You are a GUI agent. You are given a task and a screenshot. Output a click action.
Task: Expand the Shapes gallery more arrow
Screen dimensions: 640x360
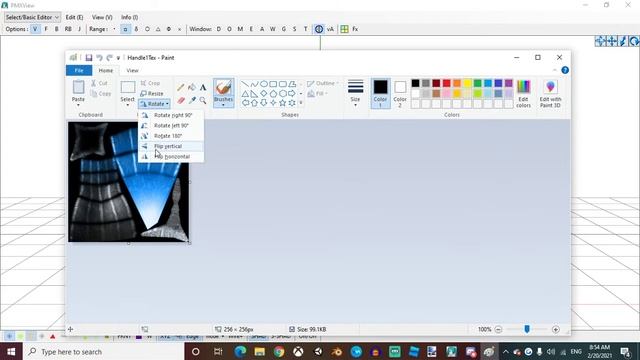coord(301,103)
